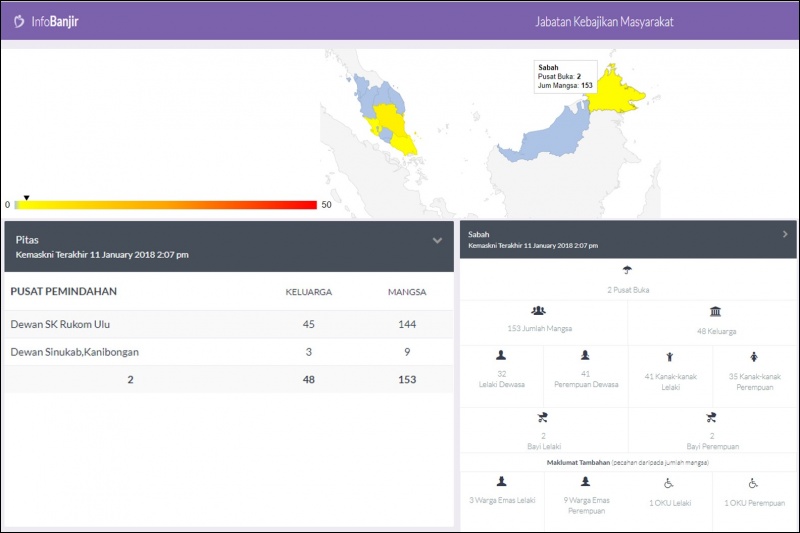
Task: Click the building Keluarga icon
Action: coord(715,311)
